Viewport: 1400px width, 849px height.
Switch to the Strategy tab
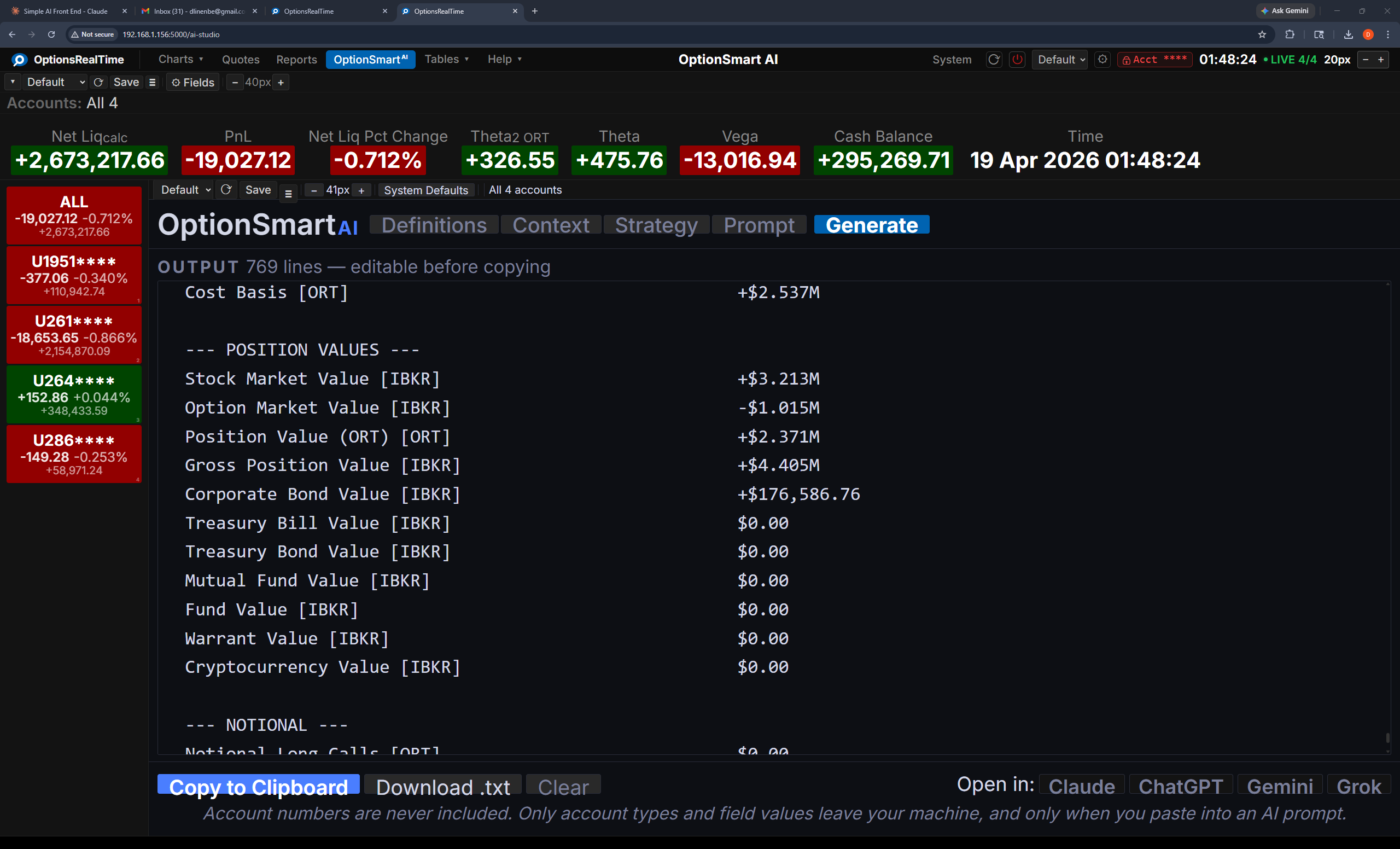(656, 225)
